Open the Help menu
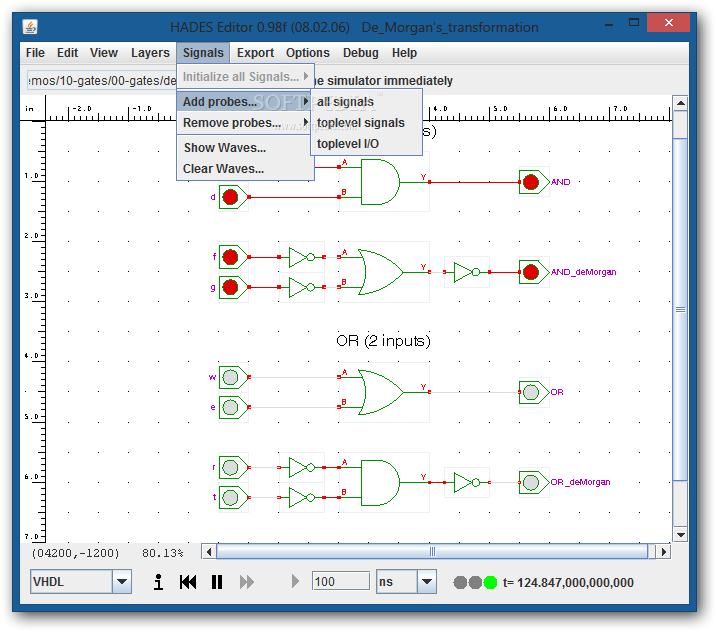This screenshot has width=717, height=632. (x=404, y=53)
